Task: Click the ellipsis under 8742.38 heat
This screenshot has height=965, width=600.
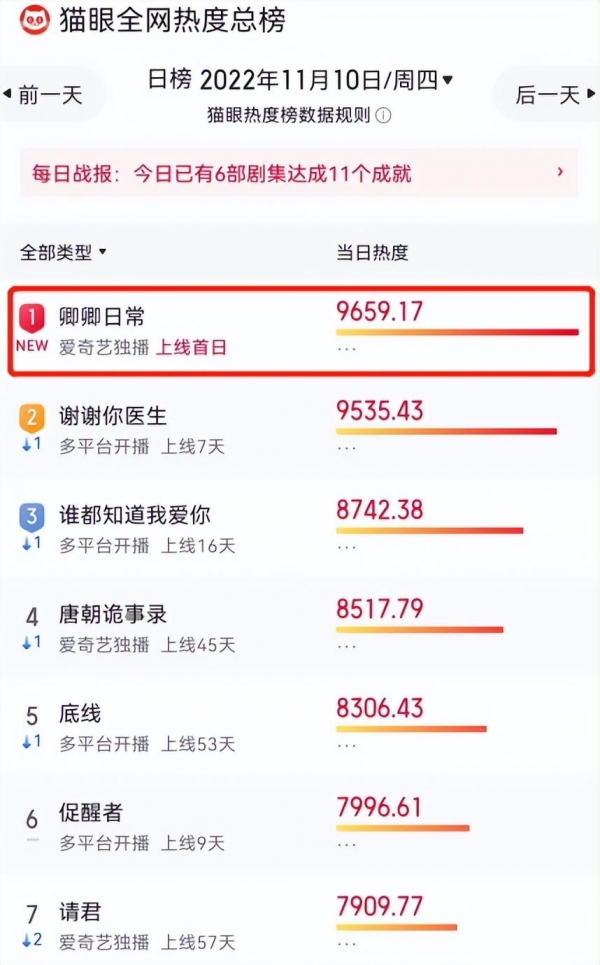Action: click(347, 547)
